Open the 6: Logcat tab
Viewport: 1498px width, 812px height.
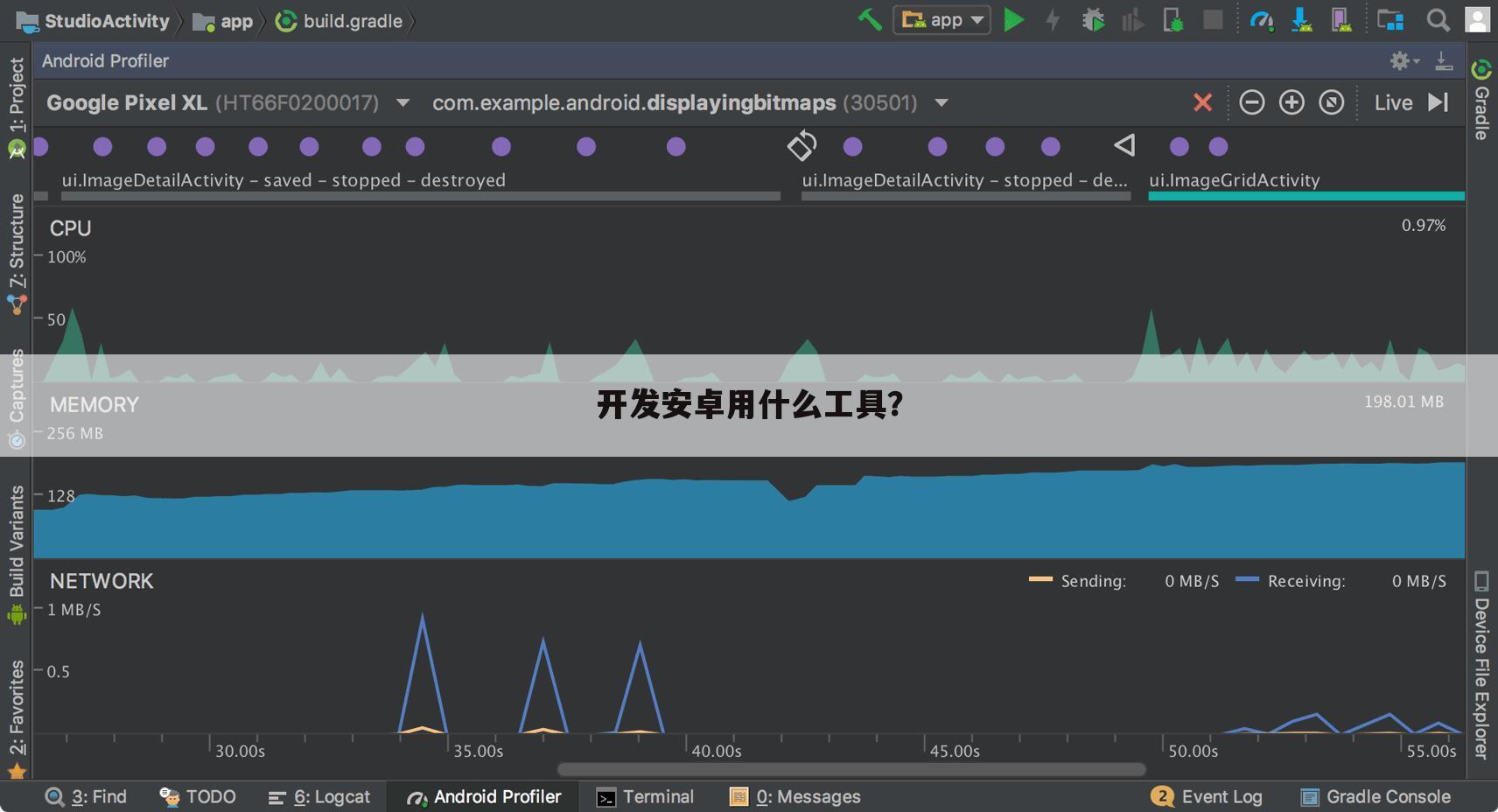tap(318, 796)
